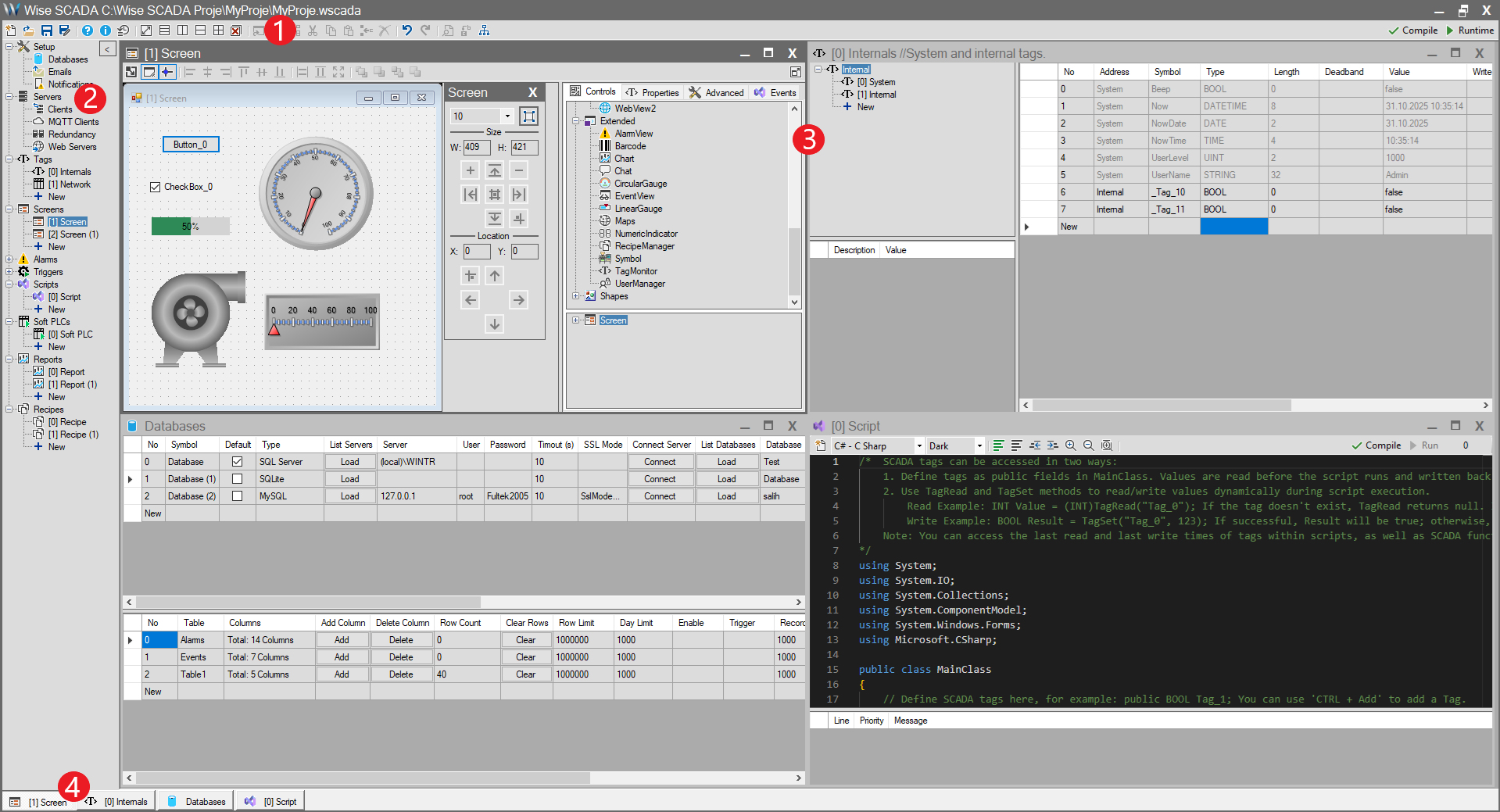
Task: Toggle the Default checkbox for SQL Server database
Action: (x=238, y=462)
